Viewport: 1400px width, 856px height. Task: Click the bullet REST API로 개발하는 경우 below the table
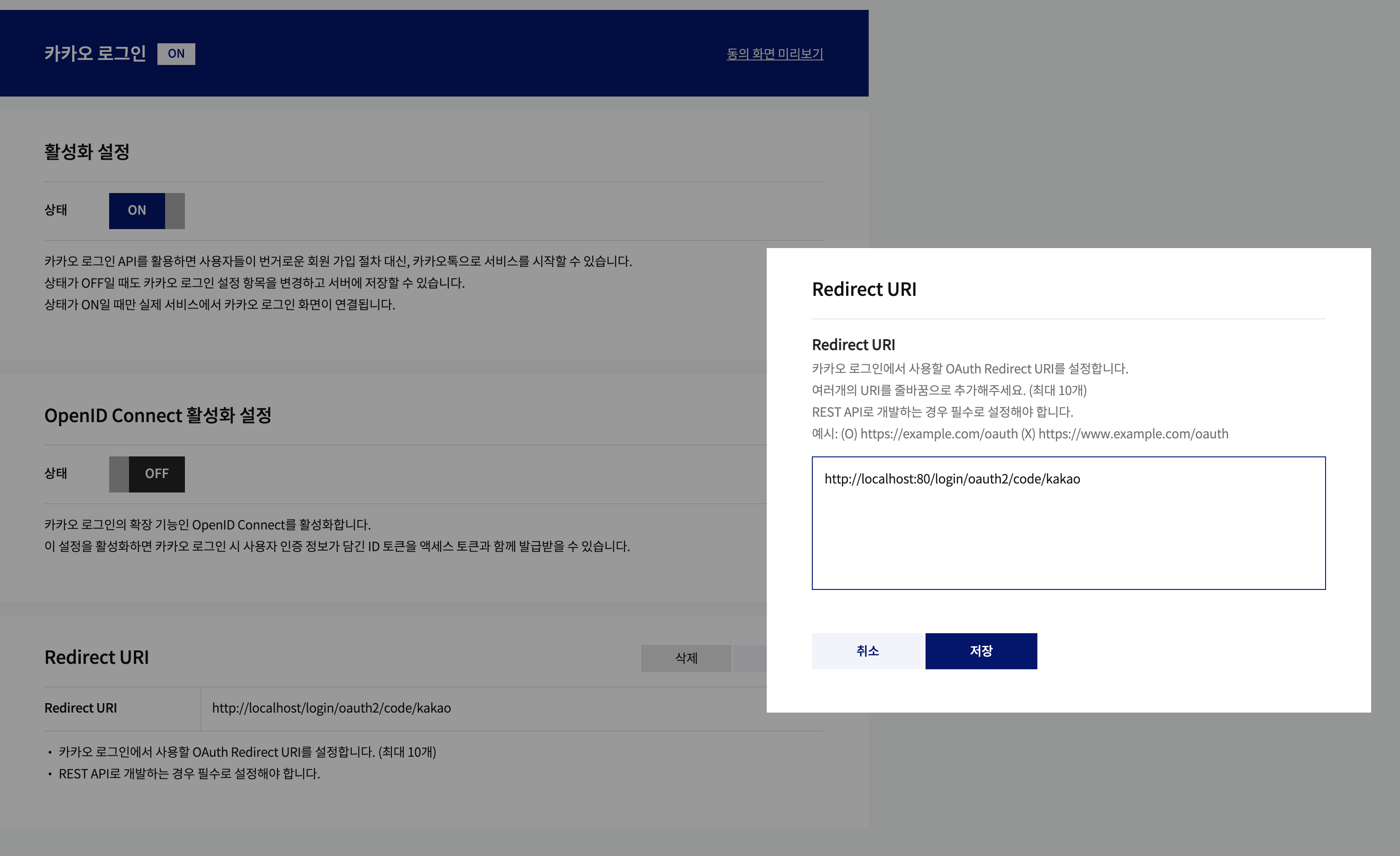tap(189, 773)
